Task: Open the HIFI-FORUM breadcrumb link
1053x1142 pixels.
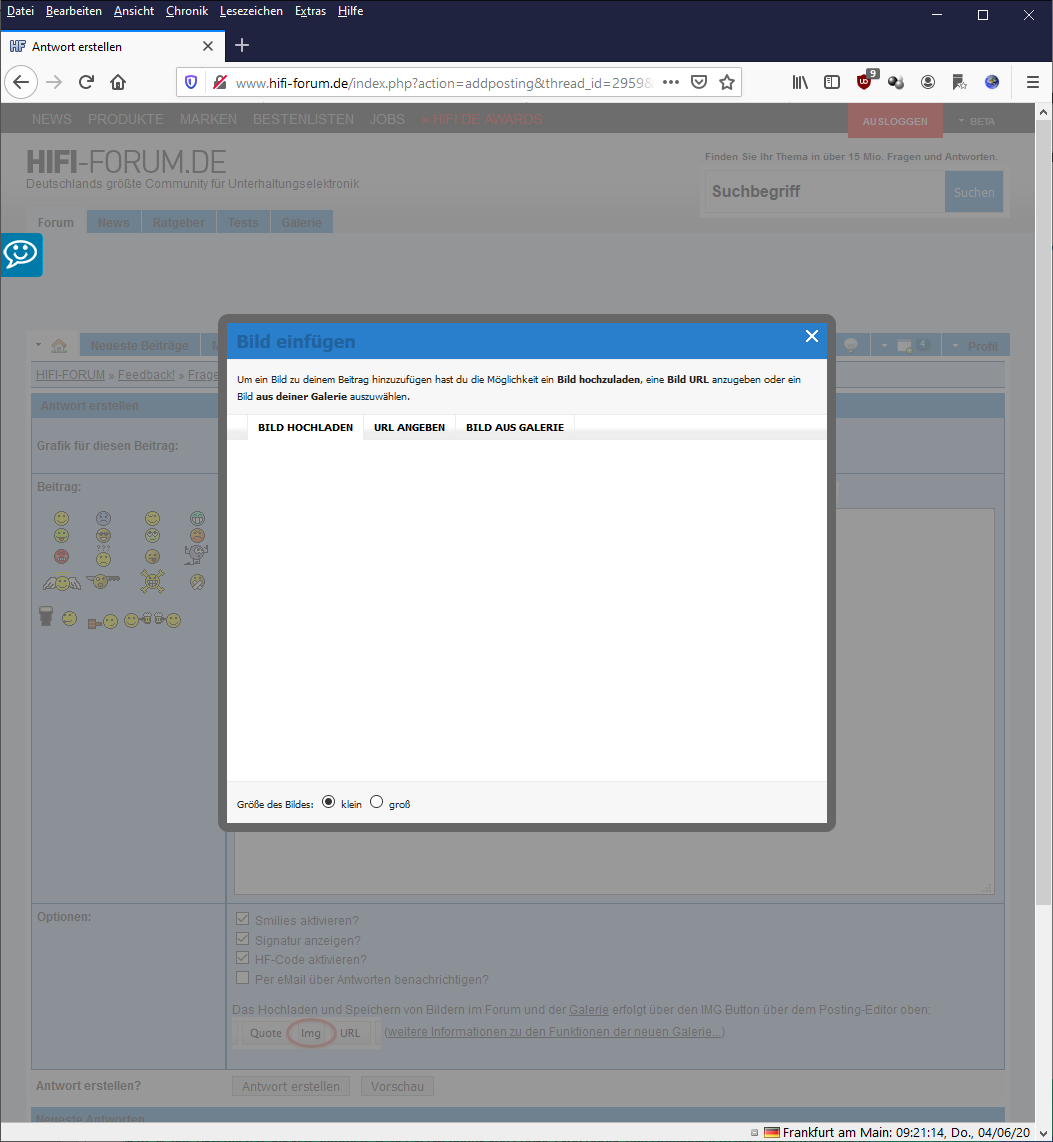Action: pyautogui.click(x=71, y=374)
